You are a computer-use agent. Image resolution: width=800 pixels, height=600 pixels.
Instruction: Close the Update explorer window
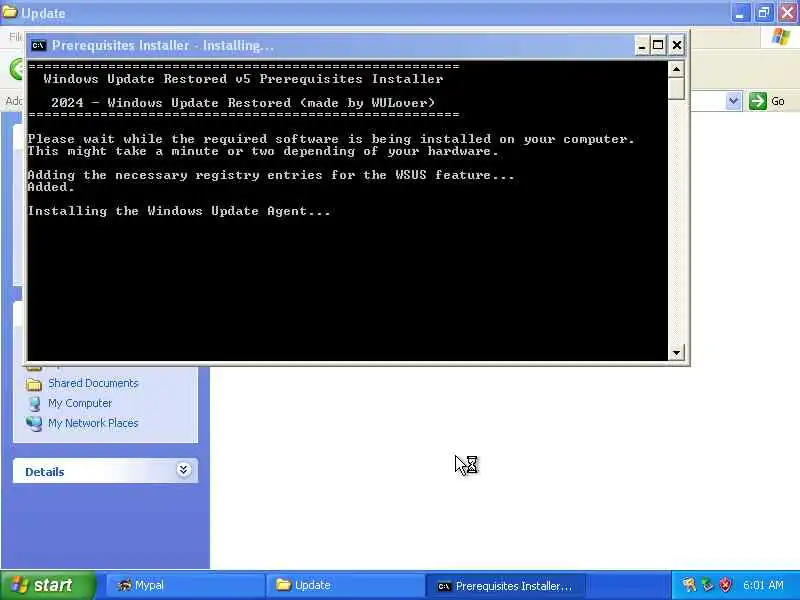pos(788,13)
